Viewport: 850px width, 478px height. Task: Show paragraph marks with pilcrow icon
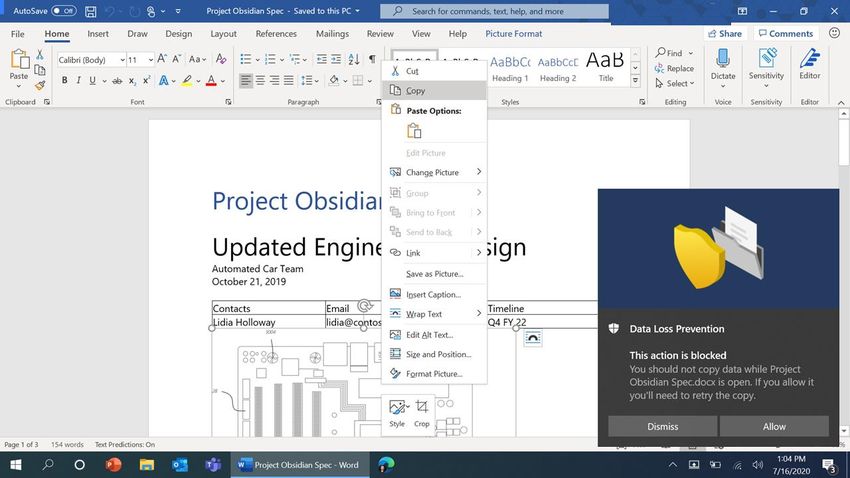pyautogui.click(x=372, y=60)
